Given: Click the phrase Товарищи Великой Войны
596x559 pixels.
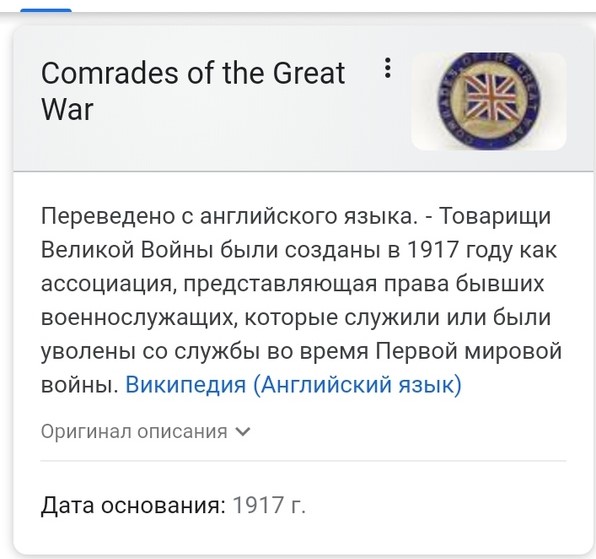Looking at the screenshot, I should (298, 233).
